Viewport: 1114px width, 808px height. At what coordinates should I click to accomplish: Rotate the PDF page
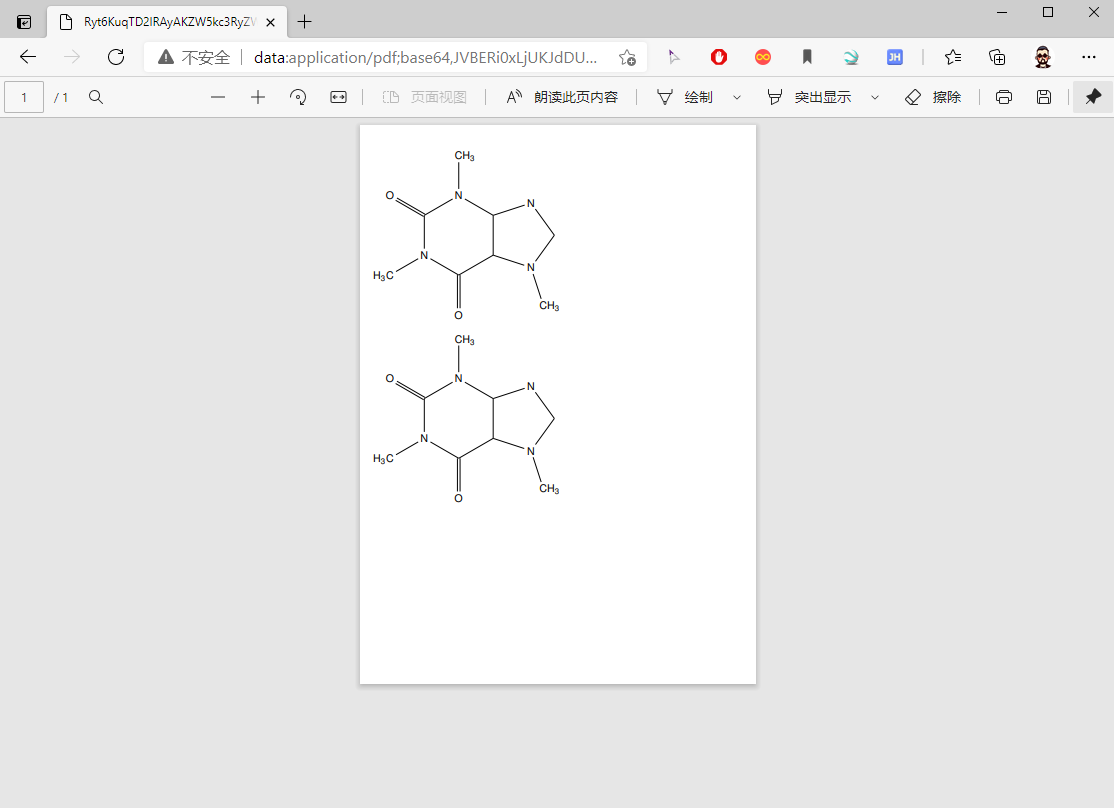tap(298, 97)
